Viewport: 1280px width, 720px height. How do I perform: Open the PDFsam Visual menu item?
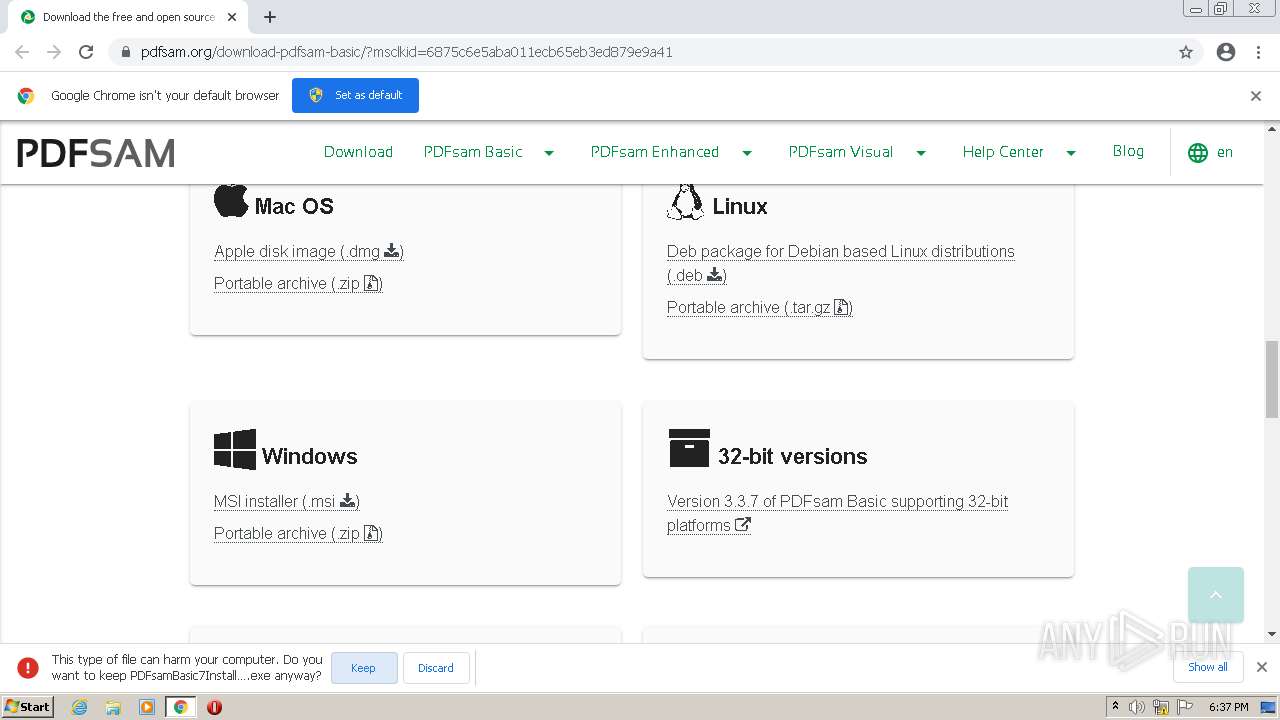tap(841, 152)
